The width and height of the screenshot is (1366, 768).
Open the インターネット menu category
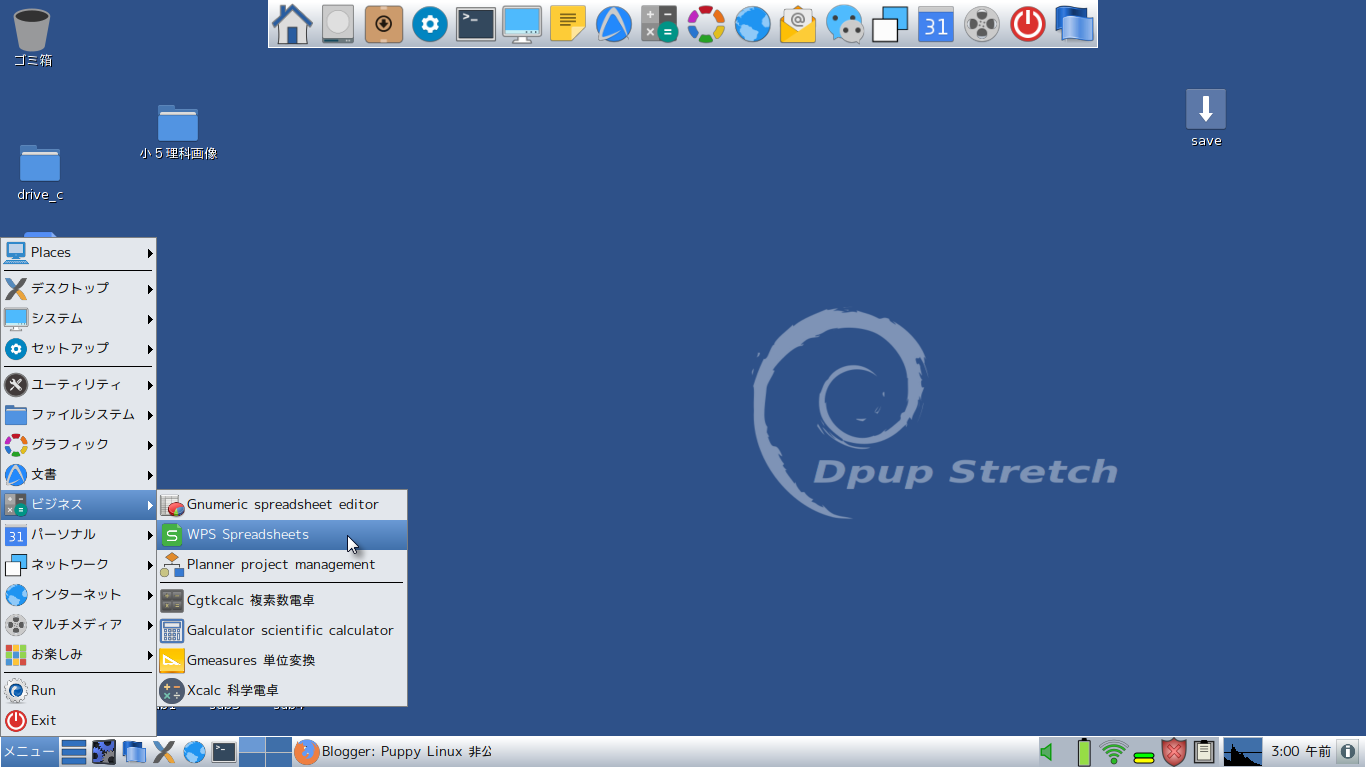click(78, 595)
